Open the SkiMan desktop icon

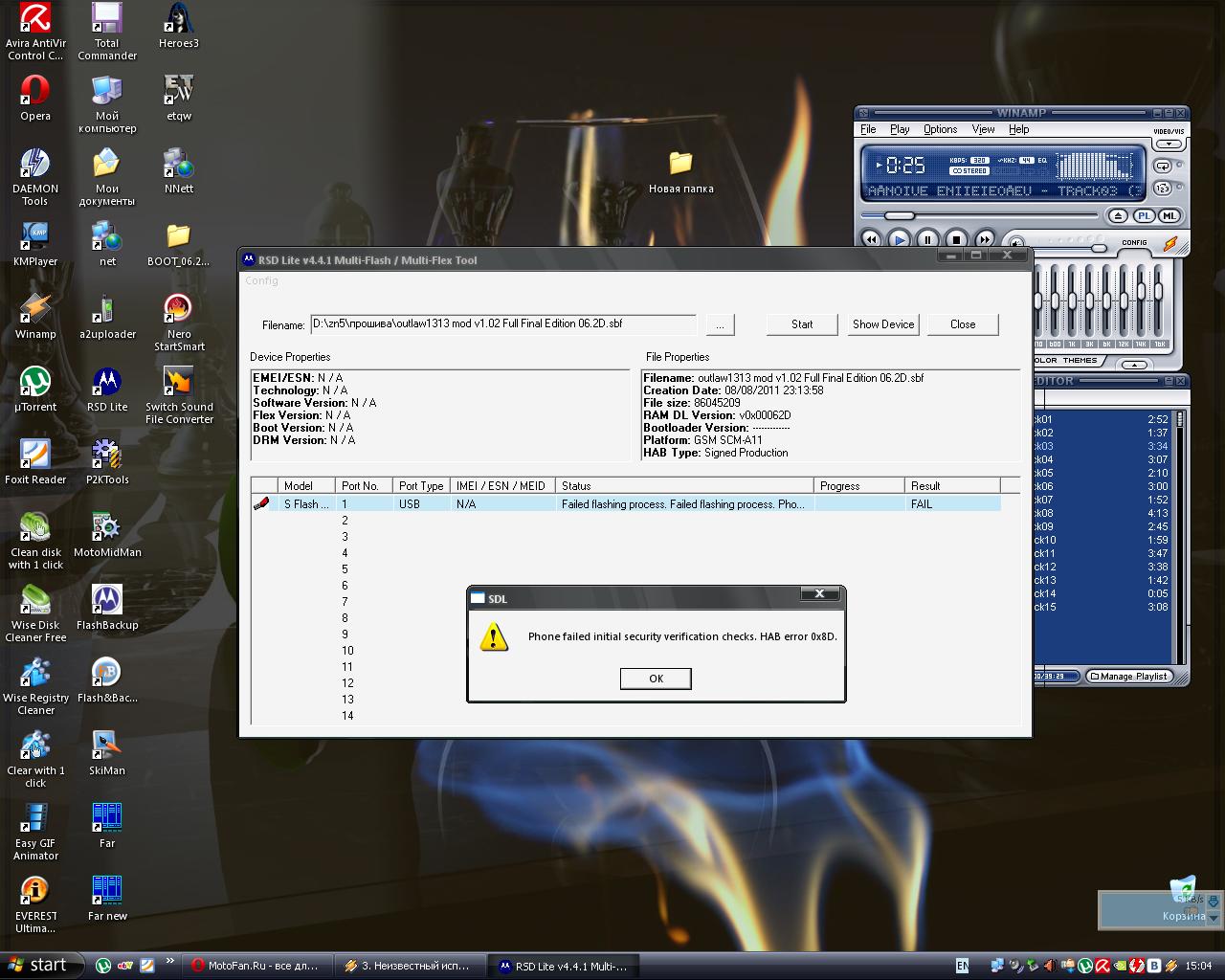point(107,751)
